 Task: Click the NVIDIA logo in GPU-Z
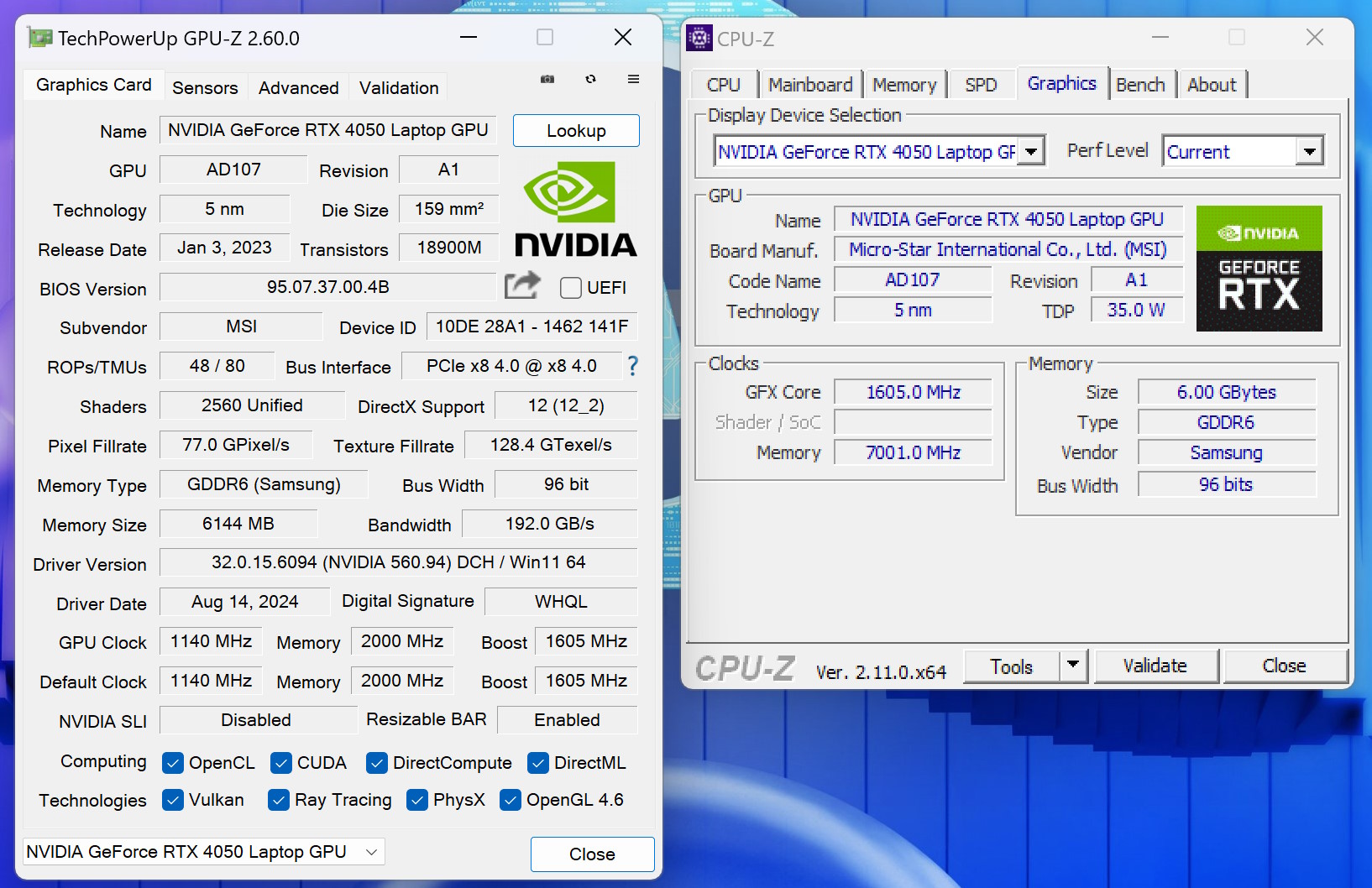[576, 209]
